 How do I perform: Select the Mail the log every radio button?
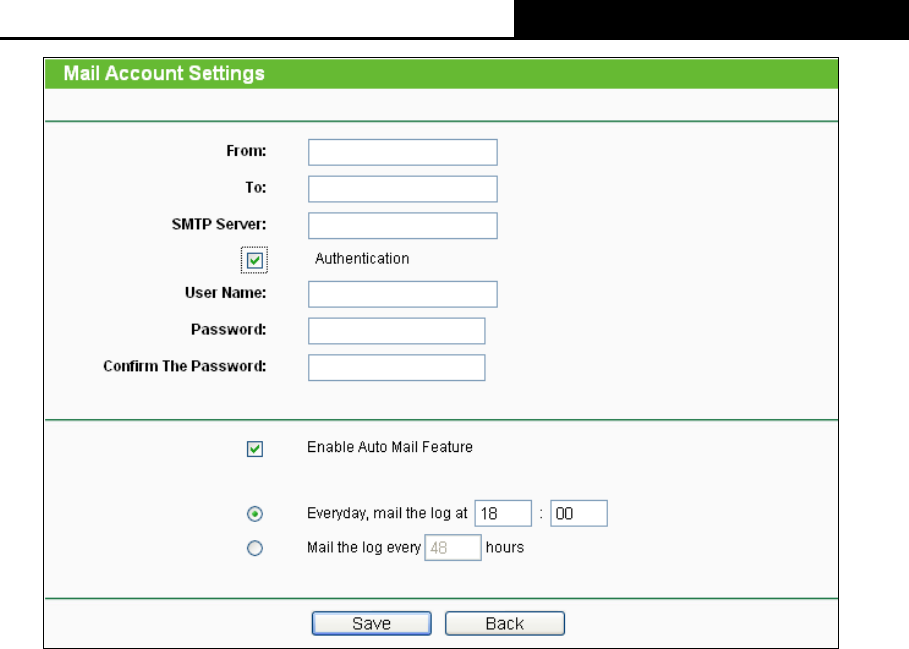pos(254,548)
